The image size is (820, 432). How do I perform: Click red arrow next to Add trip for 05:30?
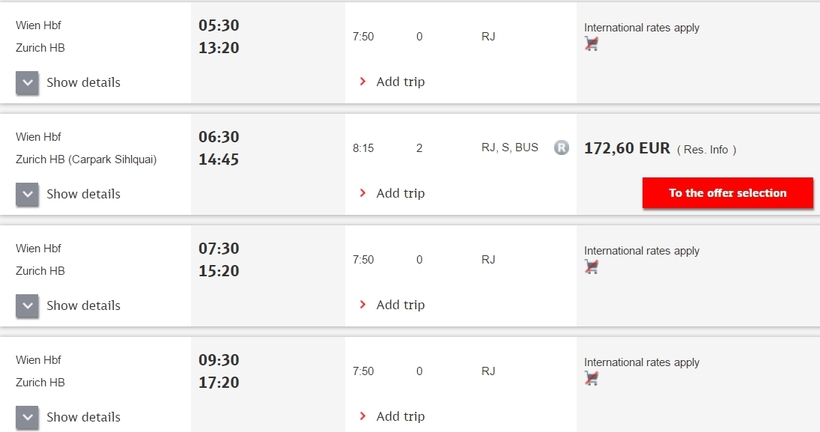(x=362, y=82)
